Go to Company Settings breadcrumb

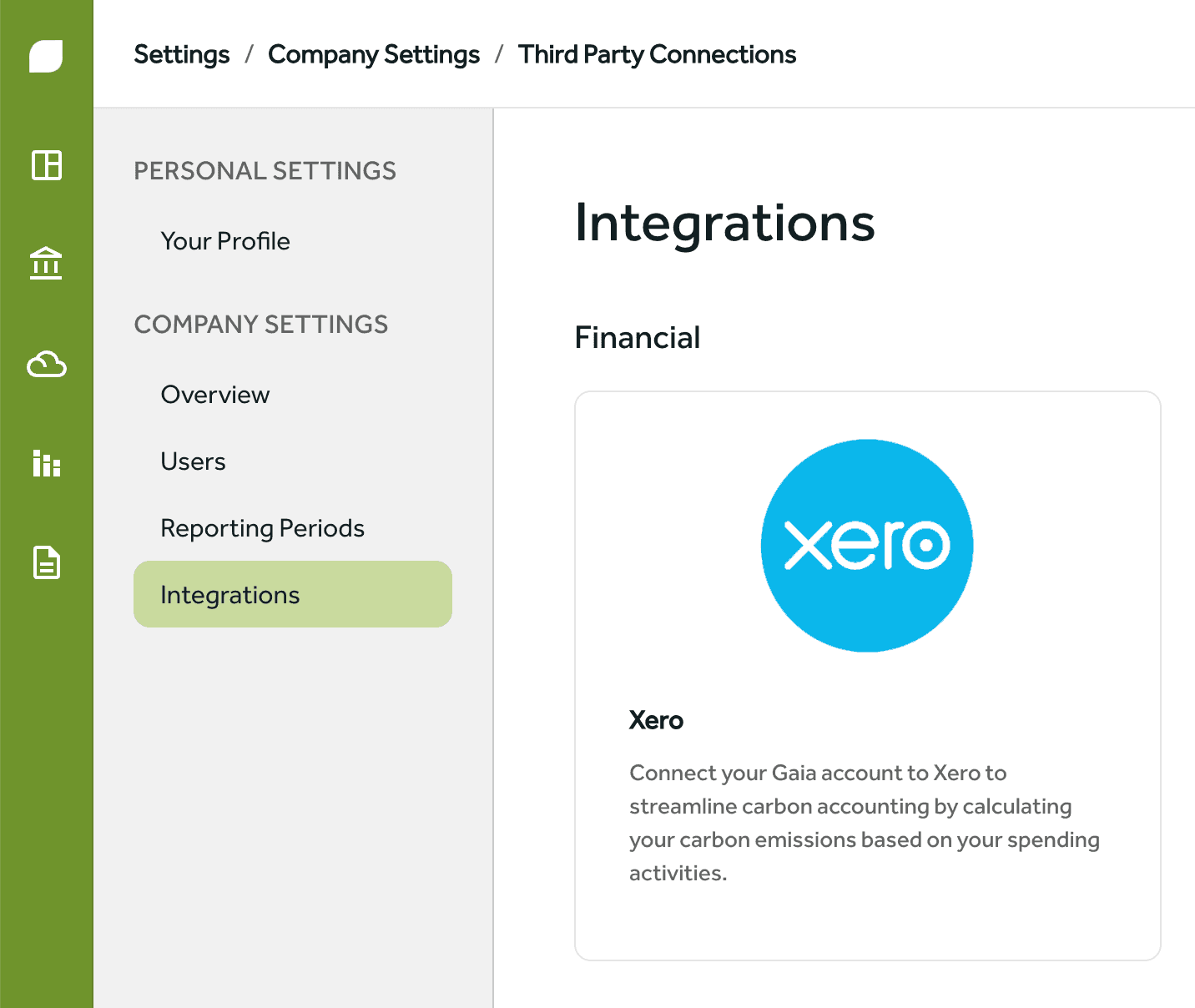point(374,54)
